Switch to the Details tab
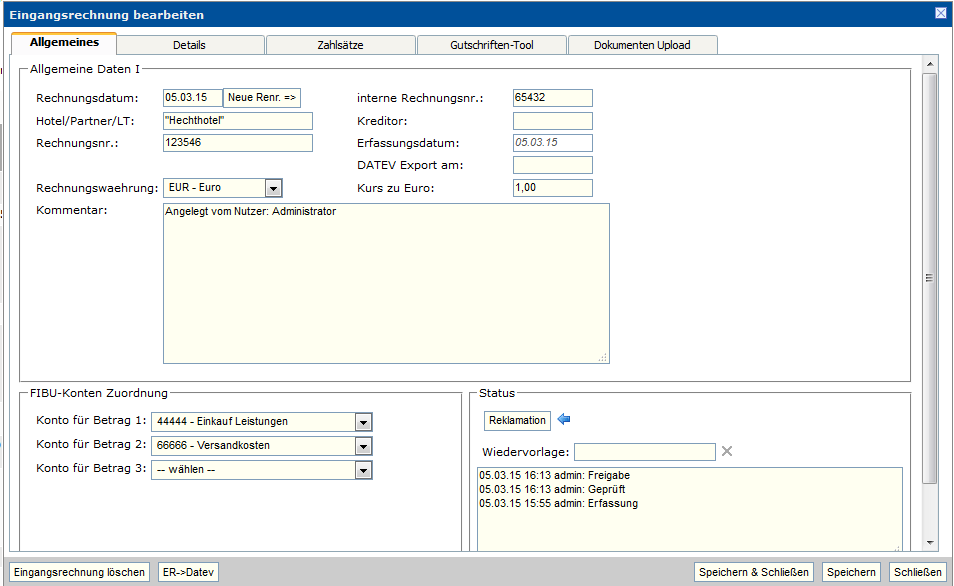The width and height of the screenshot is (954, 586). [x=189, y=45]
